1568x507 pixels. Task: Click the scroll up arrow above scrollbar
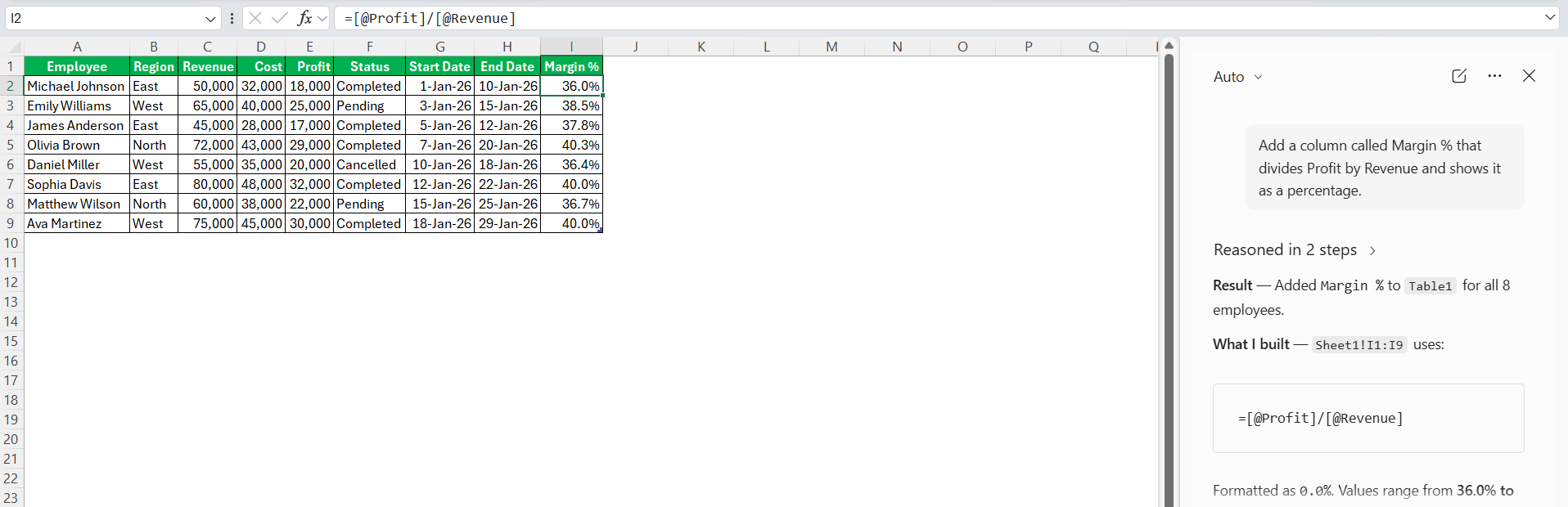pos(1169,46)
